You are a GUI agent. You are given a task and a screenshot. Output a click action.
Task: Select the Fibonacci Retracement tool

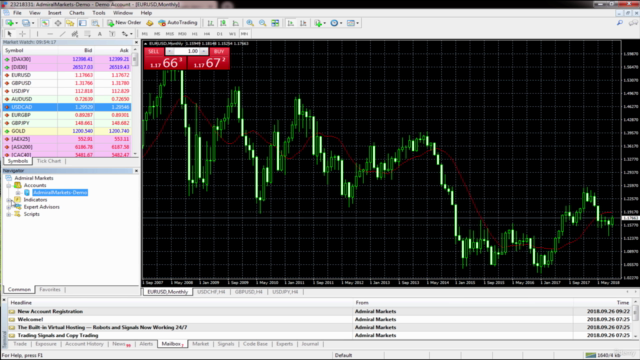tap(87, 34)
